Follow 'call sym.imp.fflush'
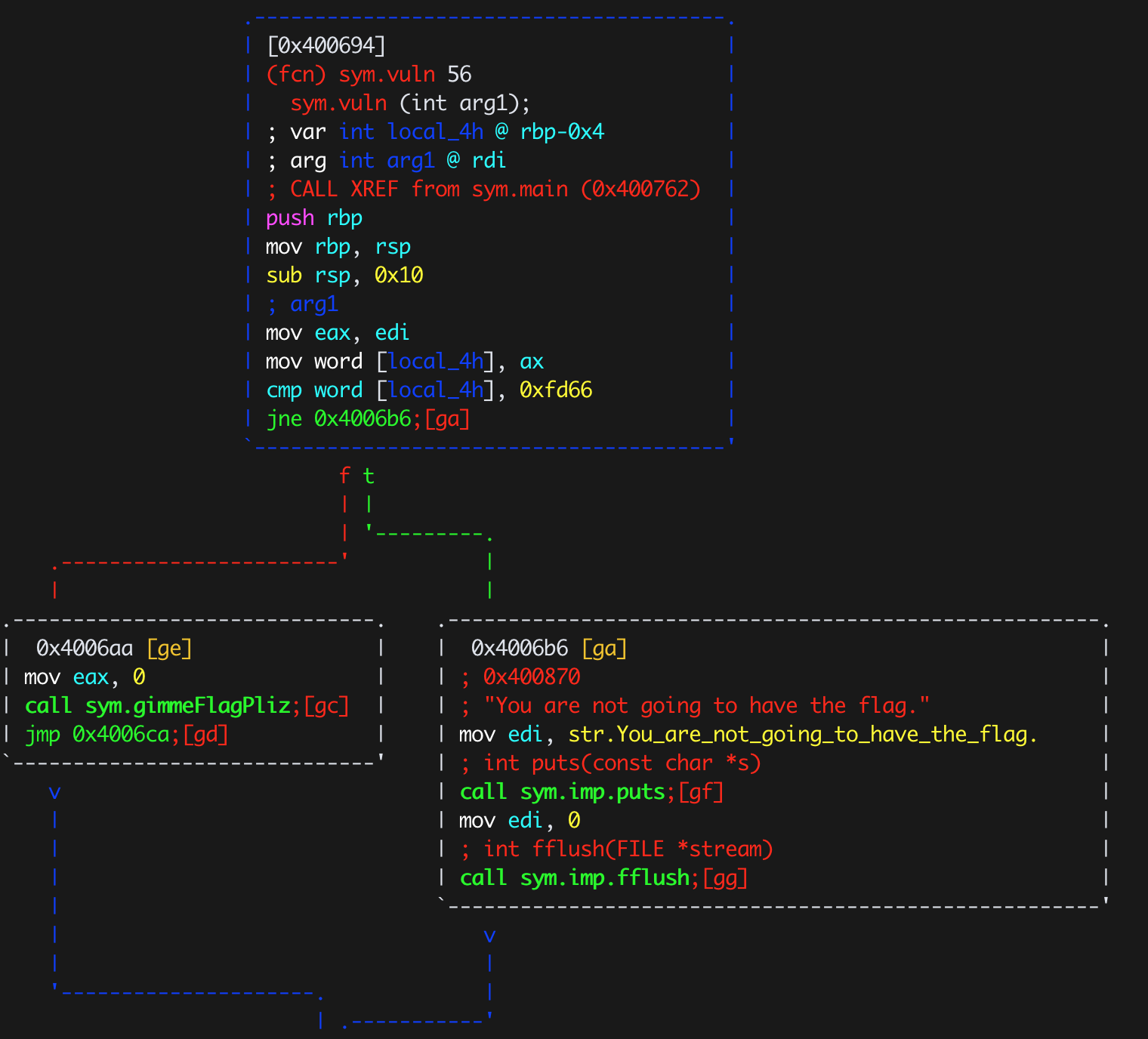Viewport: 1148px width, 1039px height. 575,877
